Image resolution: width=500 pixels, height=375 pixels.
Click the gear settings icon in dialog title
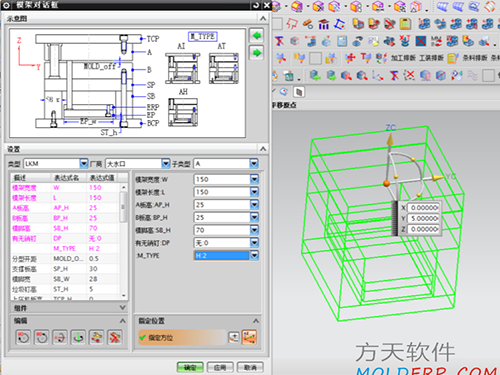click(x=7, y=5)
